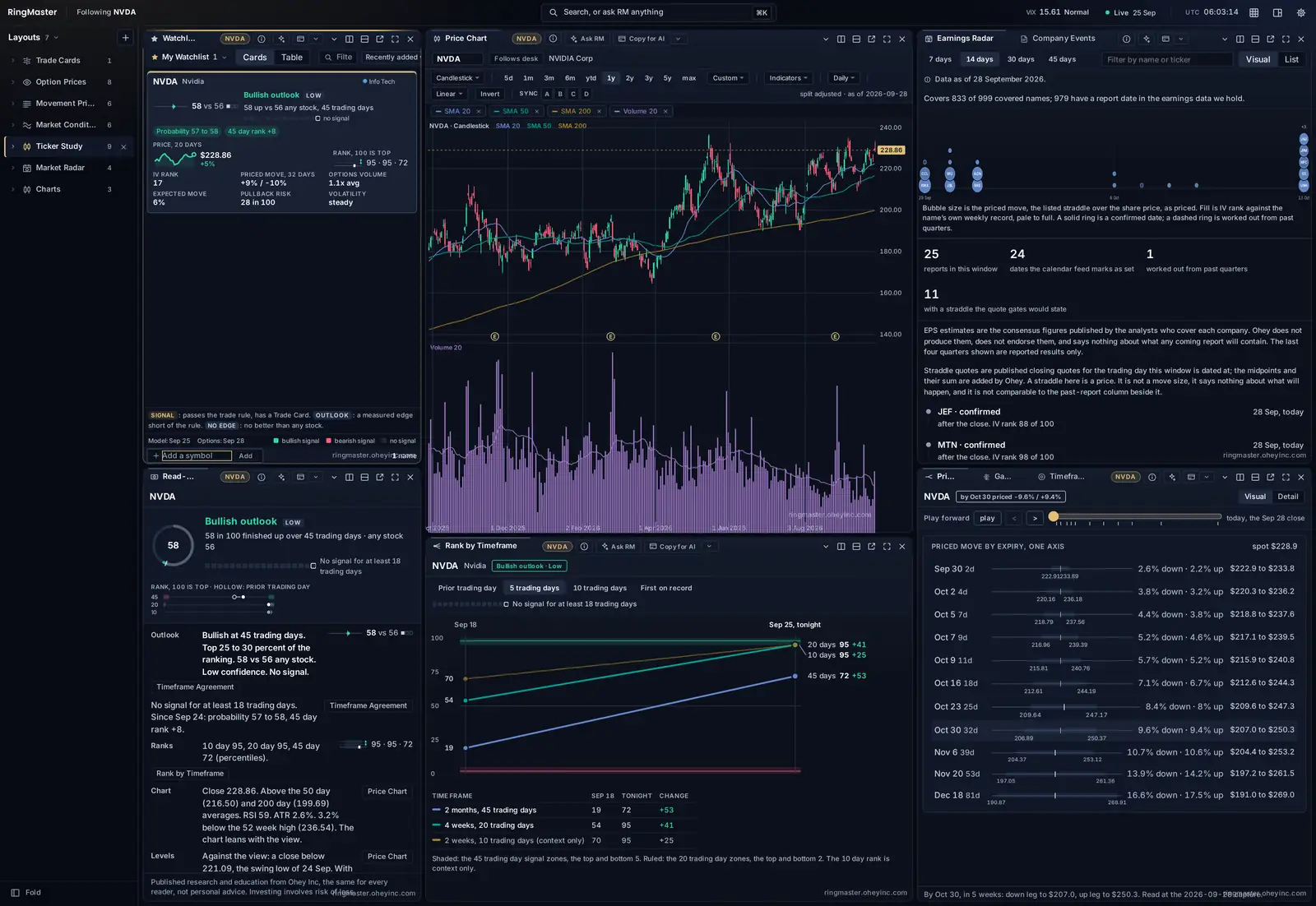The width and height of the screenshot is (1316, 906).
Task: Switch Earnings Radar to List view
Action: point(1291,59)
